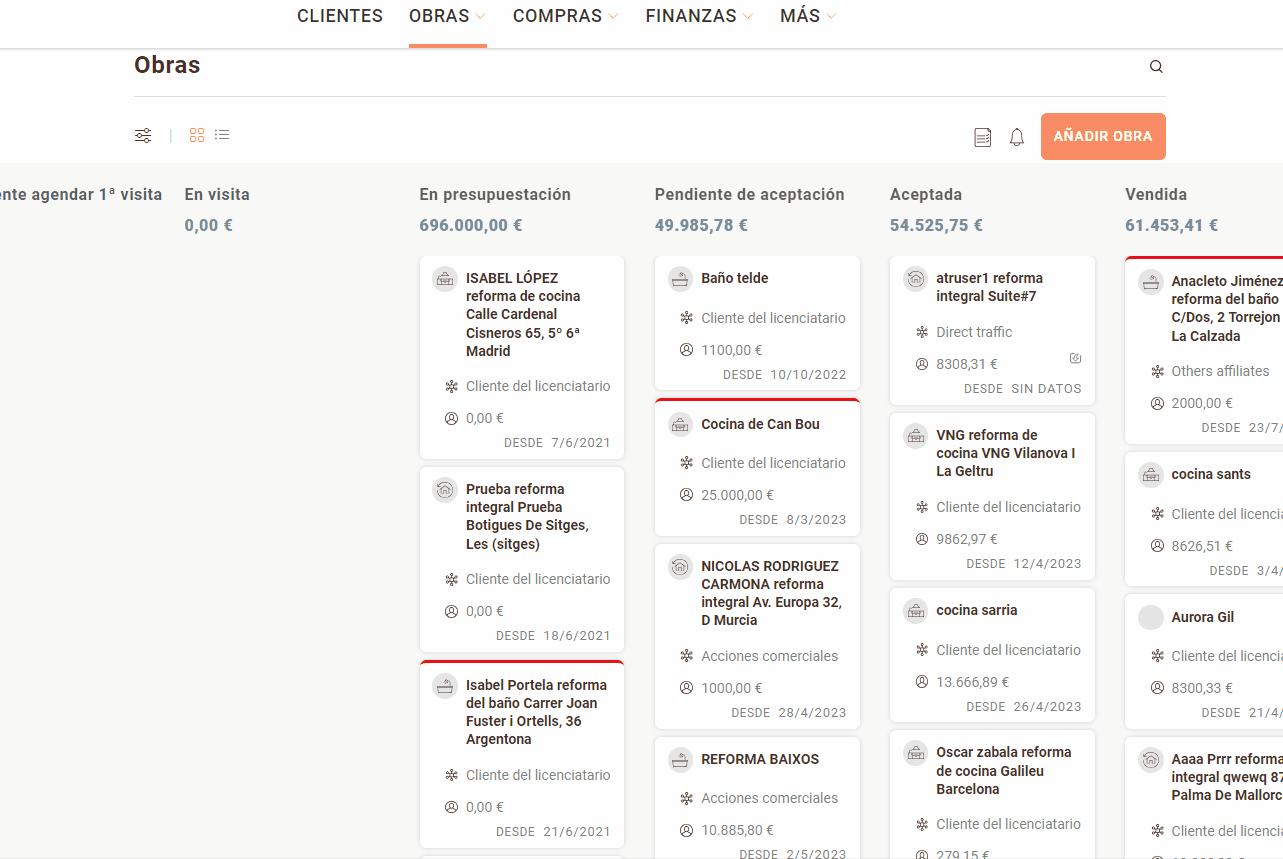Switch to list view
The width and height of the screenshot is (1283, 859).
222,135
